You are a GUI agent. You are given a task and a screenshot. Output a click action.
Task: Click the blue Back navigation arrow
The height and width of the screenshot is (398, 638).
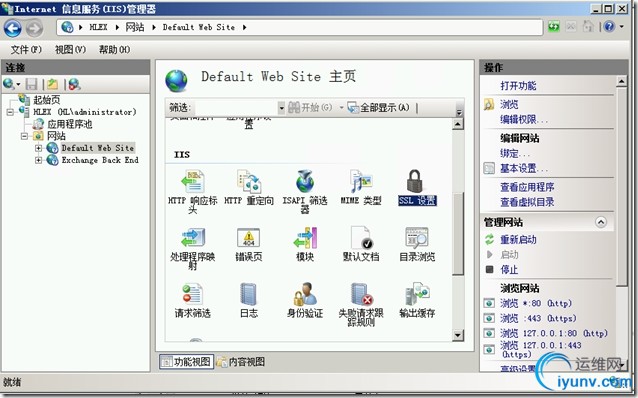point(13,28)
